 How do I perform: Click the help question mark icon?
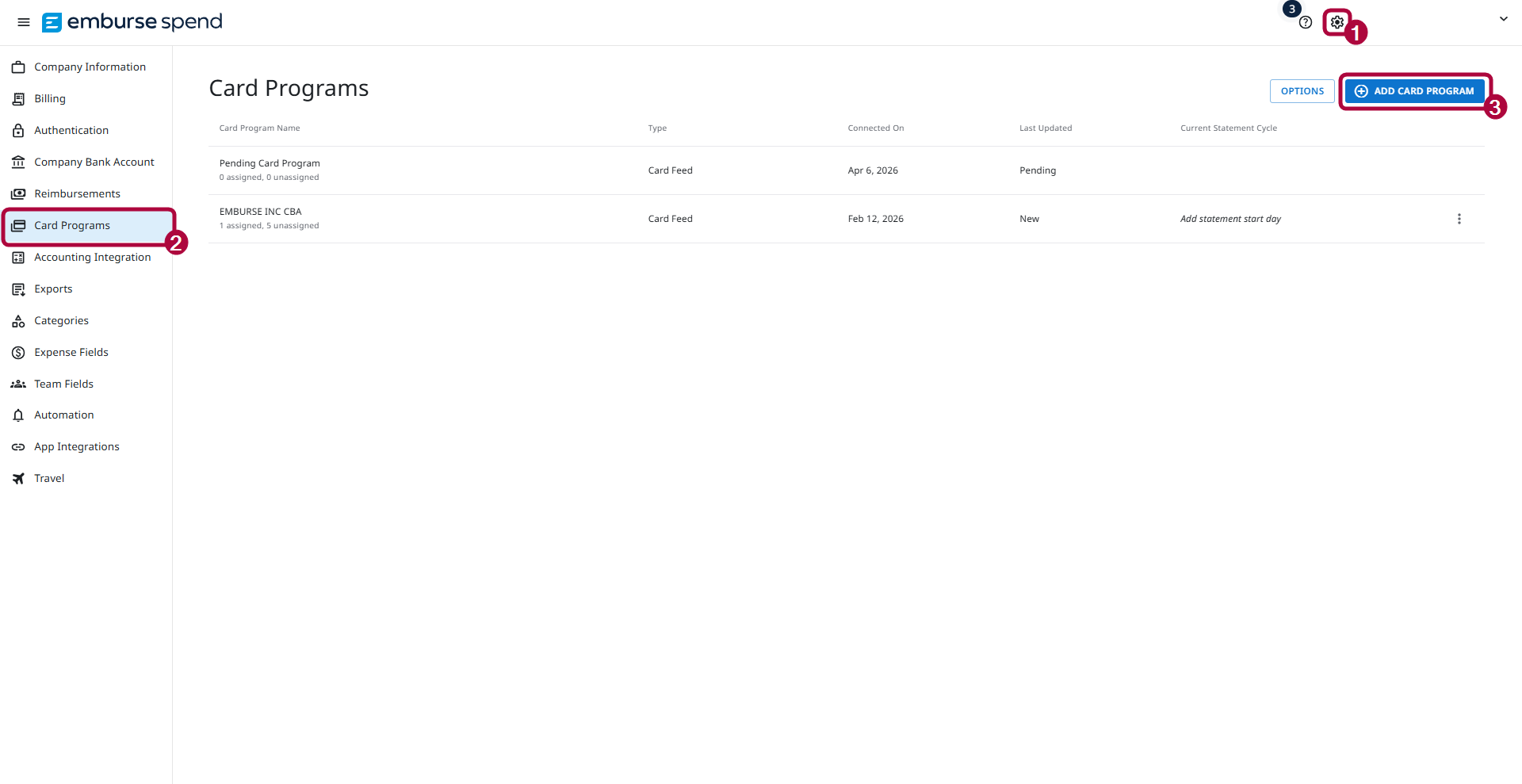[x=1306, y=22]
